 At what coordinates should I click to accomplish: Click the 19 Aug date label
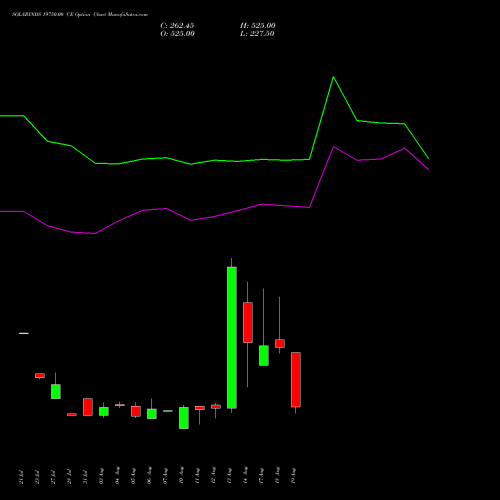[x=293, y=476]
